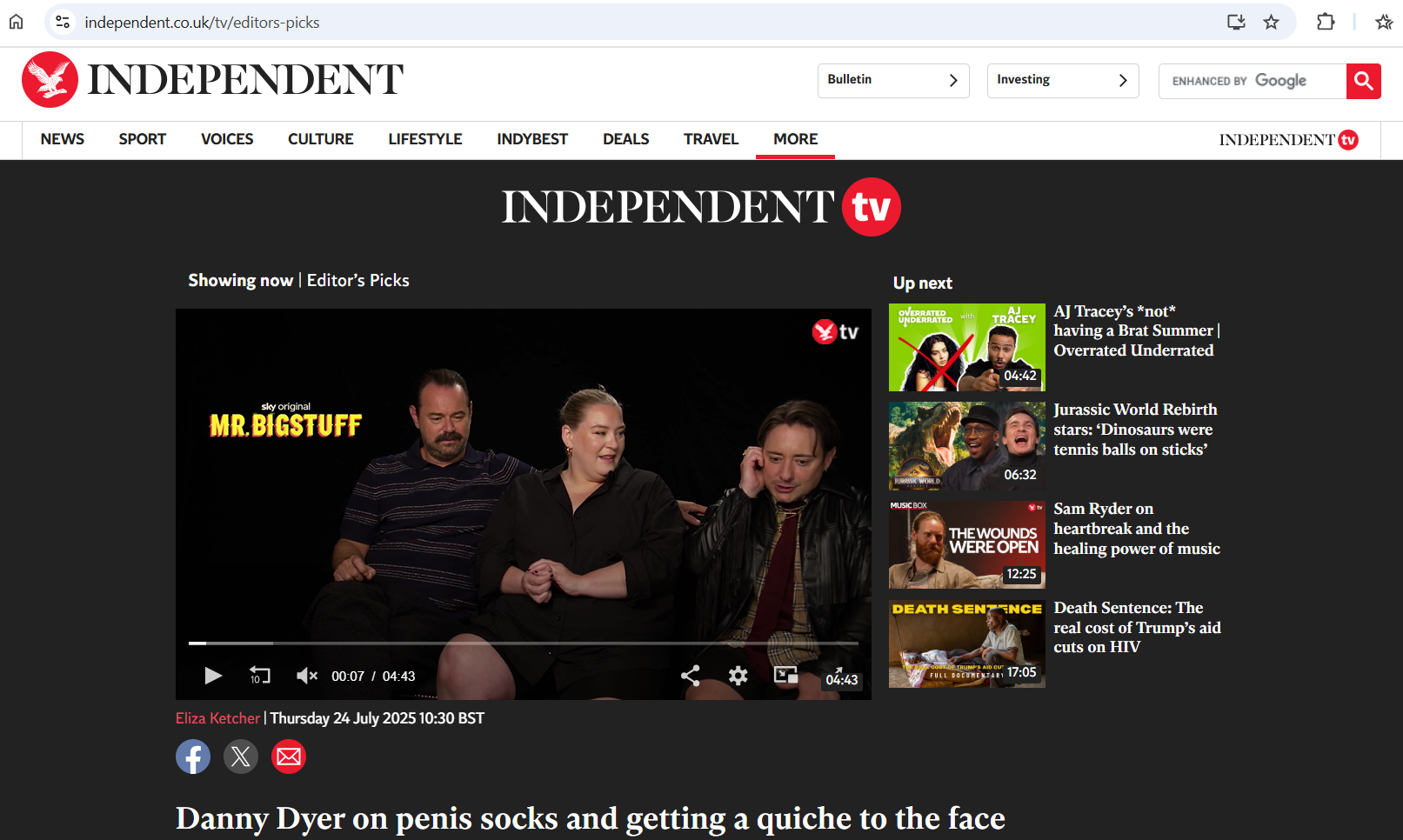This screenshot has width=1403, height=840.
Task: Unmute the video player volume
Action: click(x=306, y=676)
